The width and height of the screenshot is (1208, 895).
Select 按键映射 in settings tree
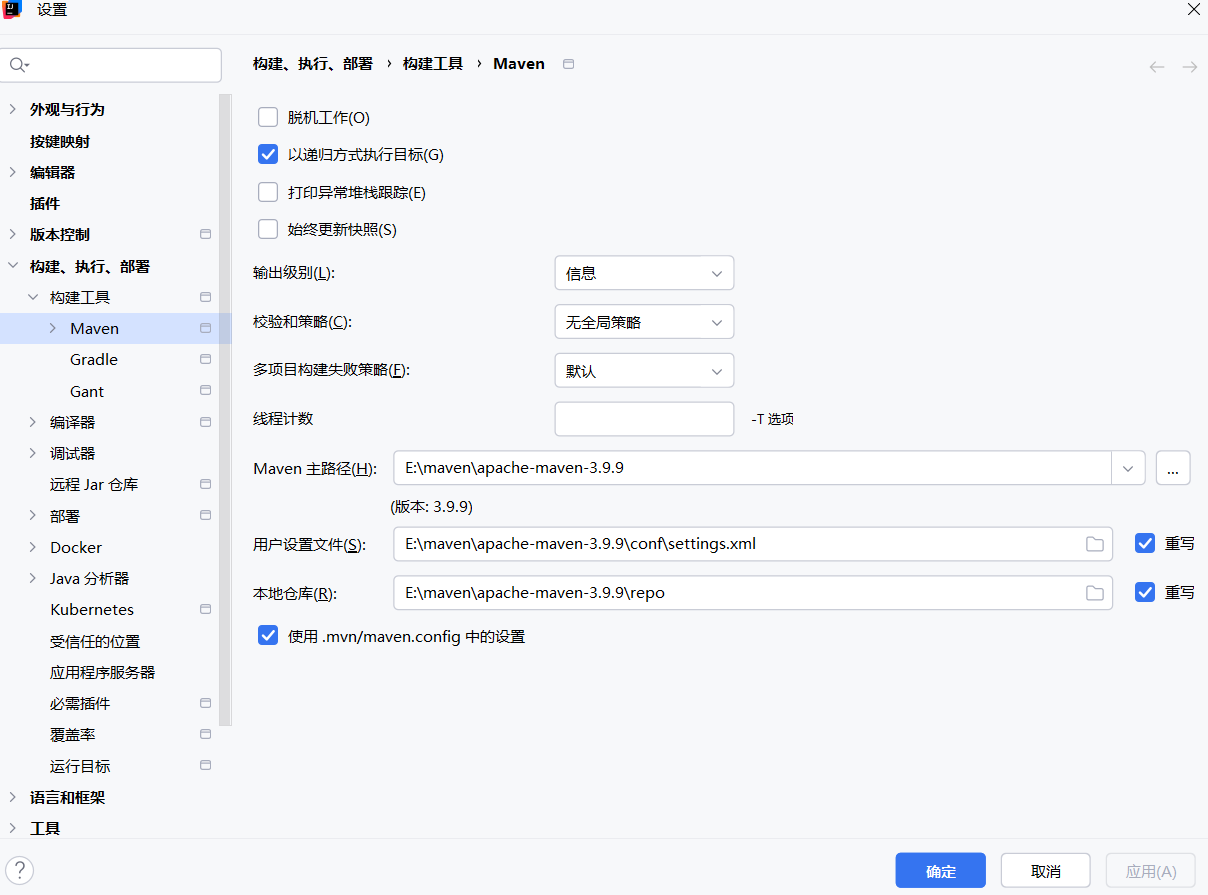pos(60,141)
